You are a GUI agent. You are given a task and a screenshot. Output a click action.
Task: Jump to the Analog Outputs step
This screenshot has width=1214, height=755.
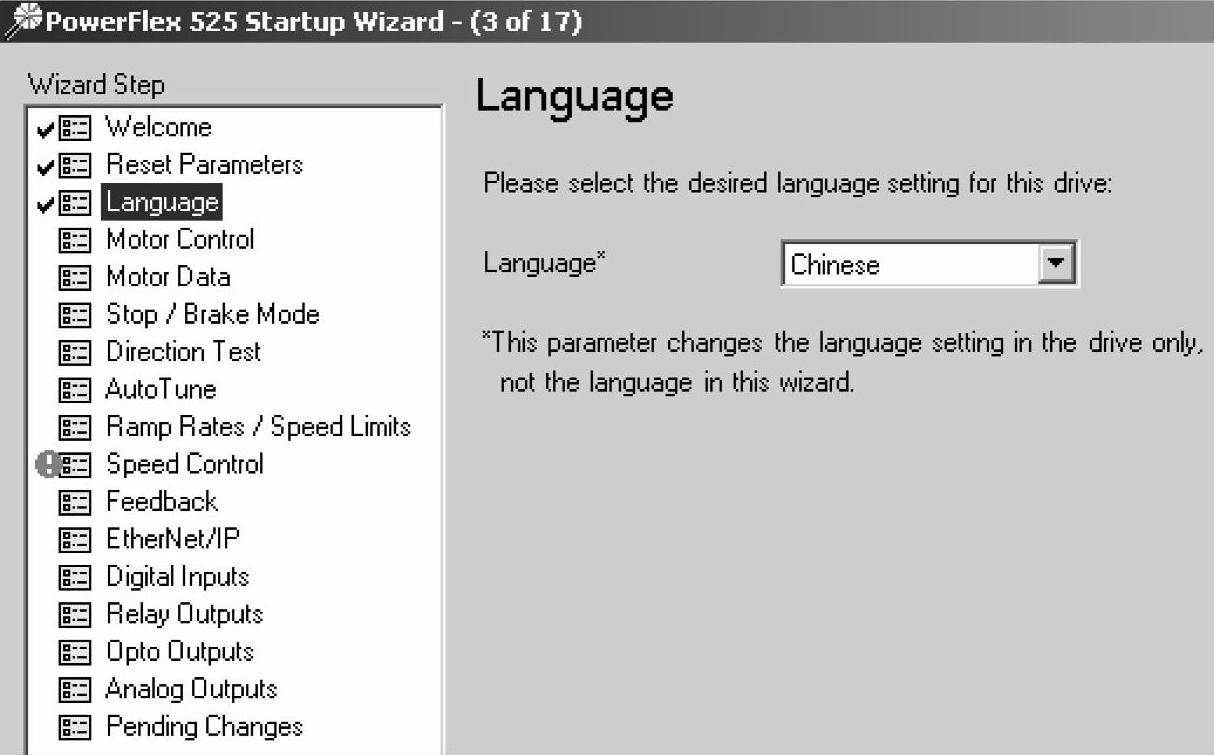pos(191,689)
